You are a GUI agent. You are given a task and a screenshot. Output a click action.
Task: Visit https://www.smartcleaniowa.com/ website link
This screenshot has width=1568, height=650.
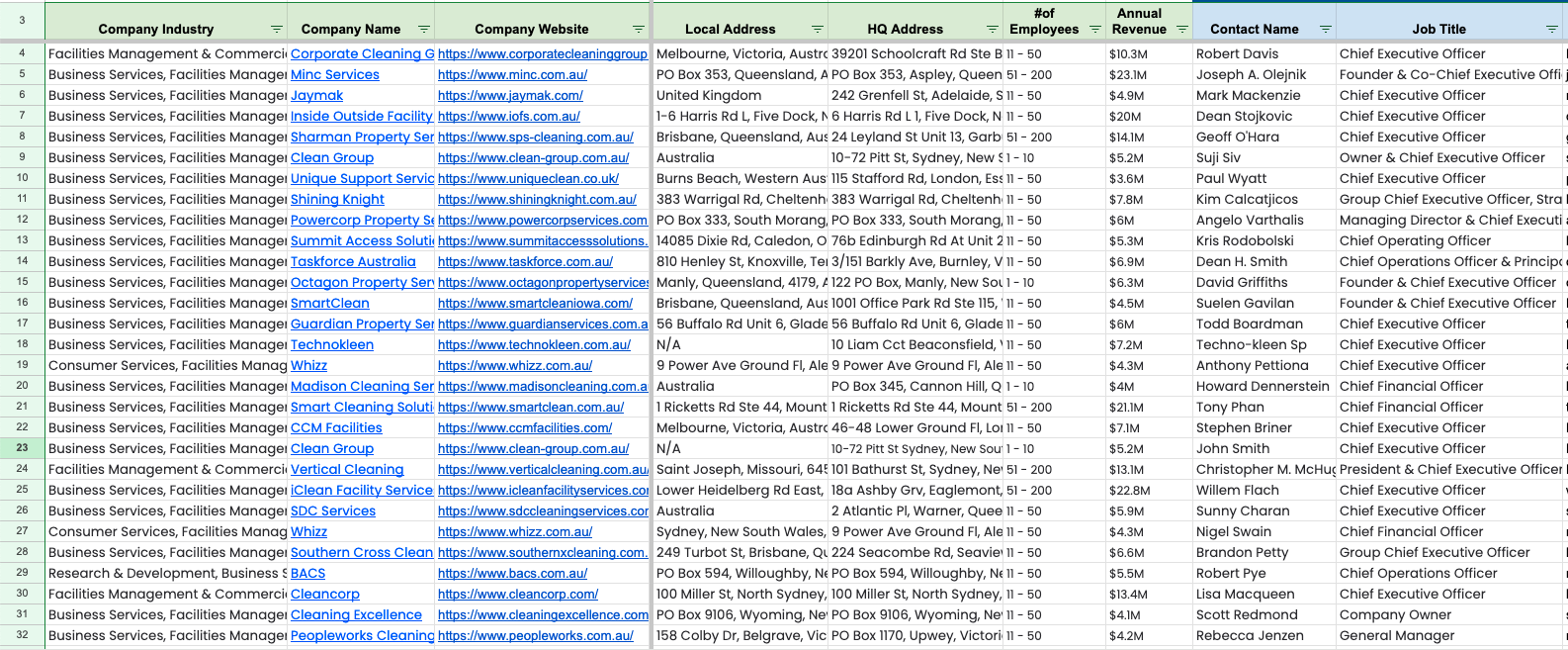click(x=535, y=304)
